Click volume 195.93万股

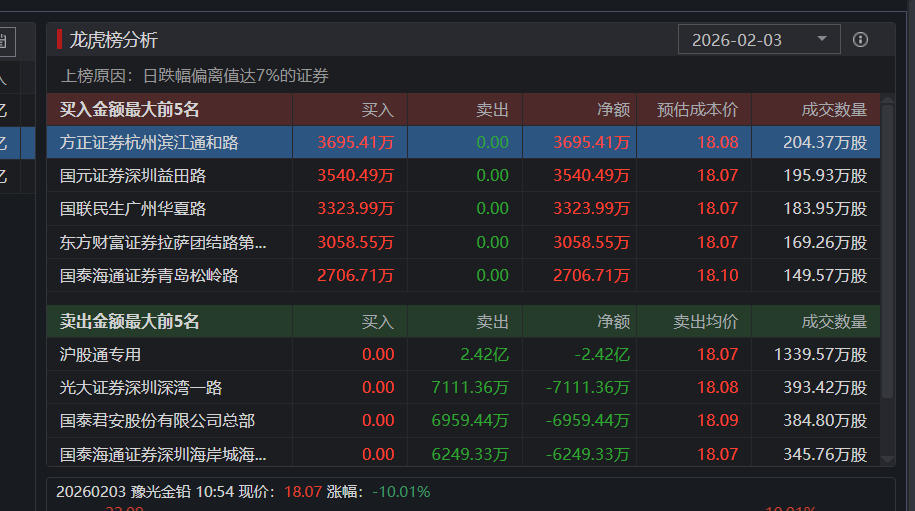[825, 176]
